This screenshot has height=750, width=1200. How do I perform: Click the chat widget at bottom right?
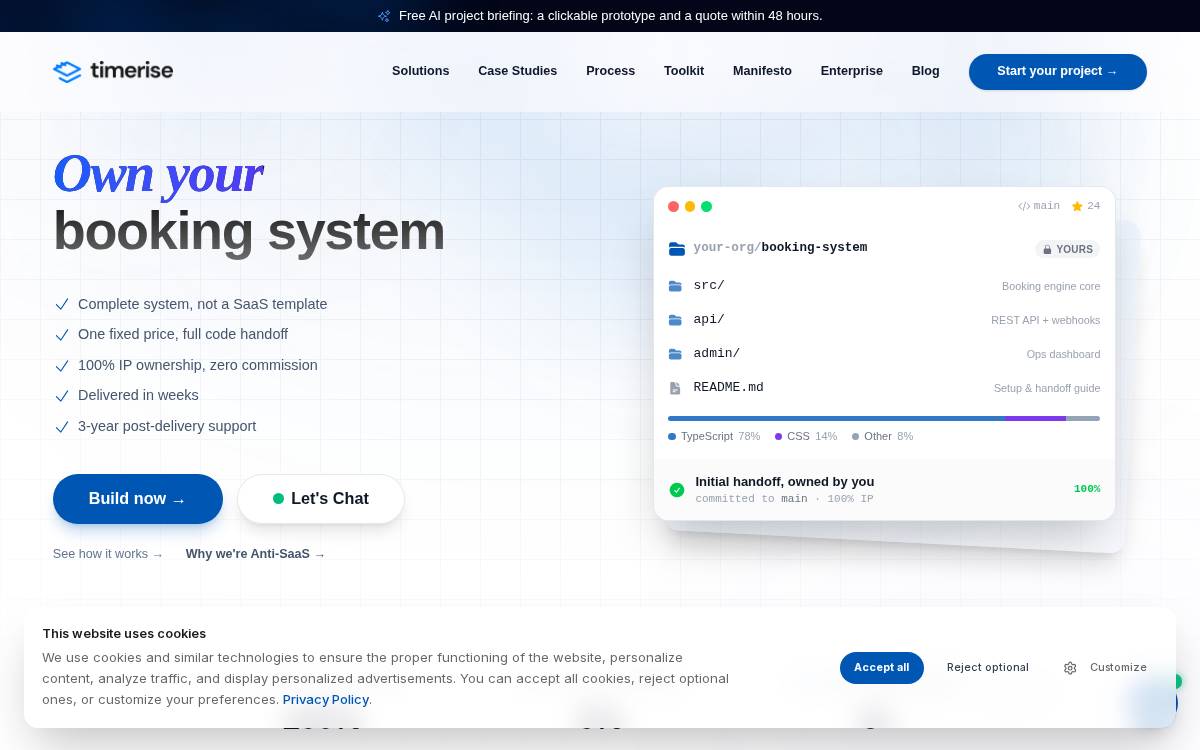(x=1154, y=703)
